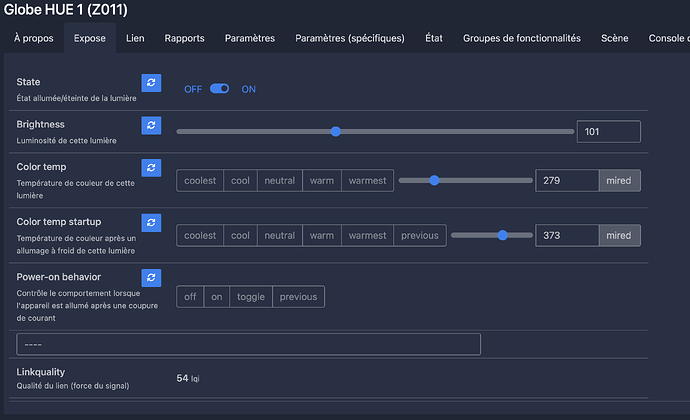Click the Color temp field showing 279
This screenshot has height=420, width=690.
pyautogui.click(x=567, y=181)
